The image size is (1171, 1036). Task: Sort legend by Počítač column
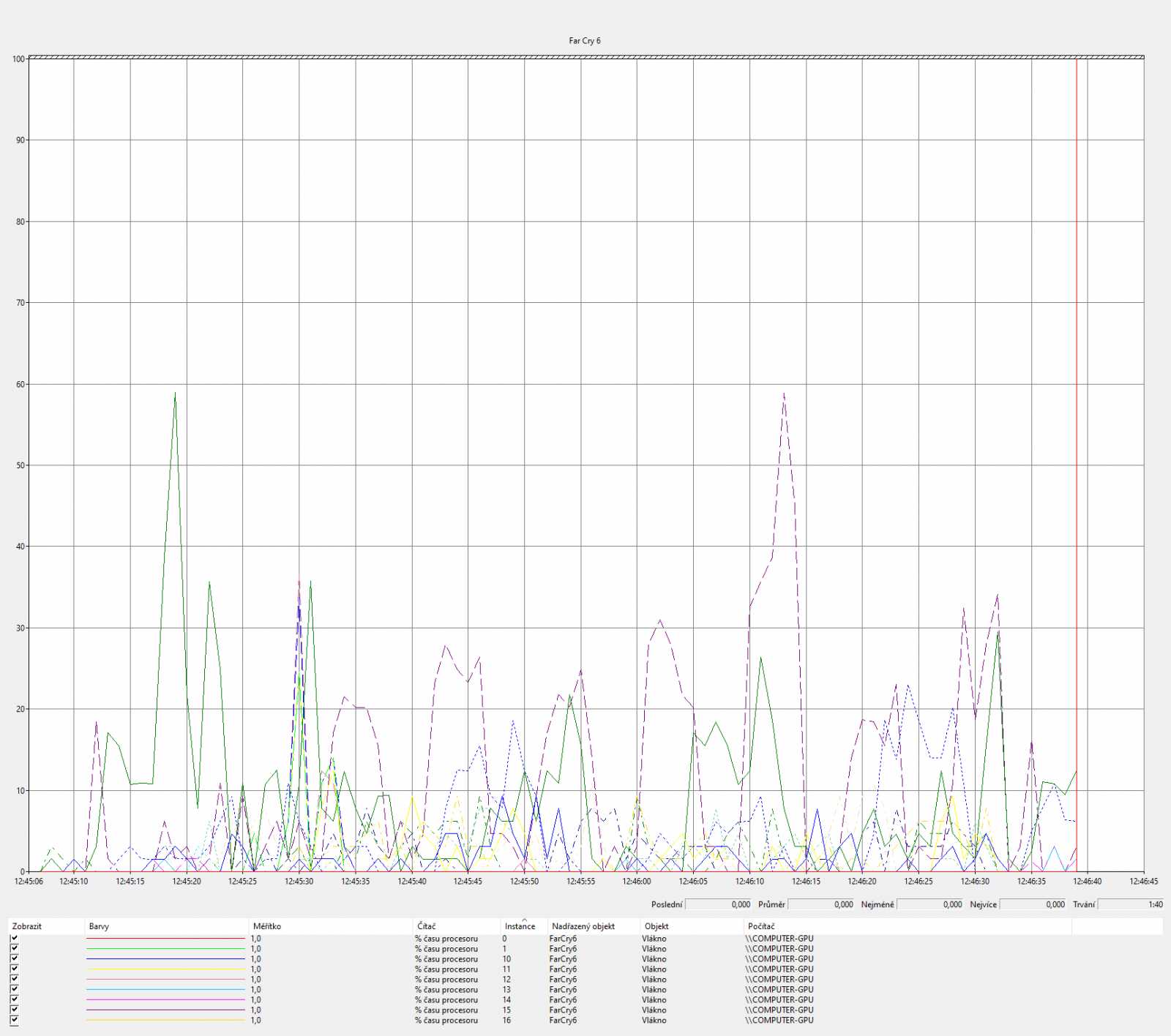(x=908, y=926)
